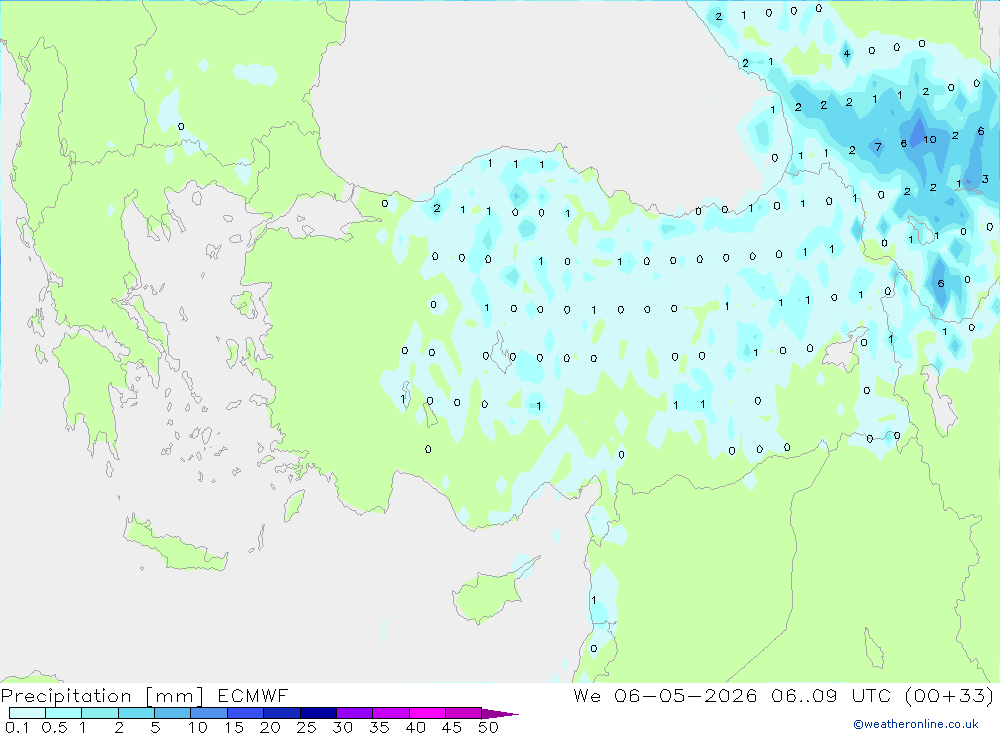Click the 45–50 mm legend swatch
The width and height of the screenshot is (1000, 733).
pos(463,713)
